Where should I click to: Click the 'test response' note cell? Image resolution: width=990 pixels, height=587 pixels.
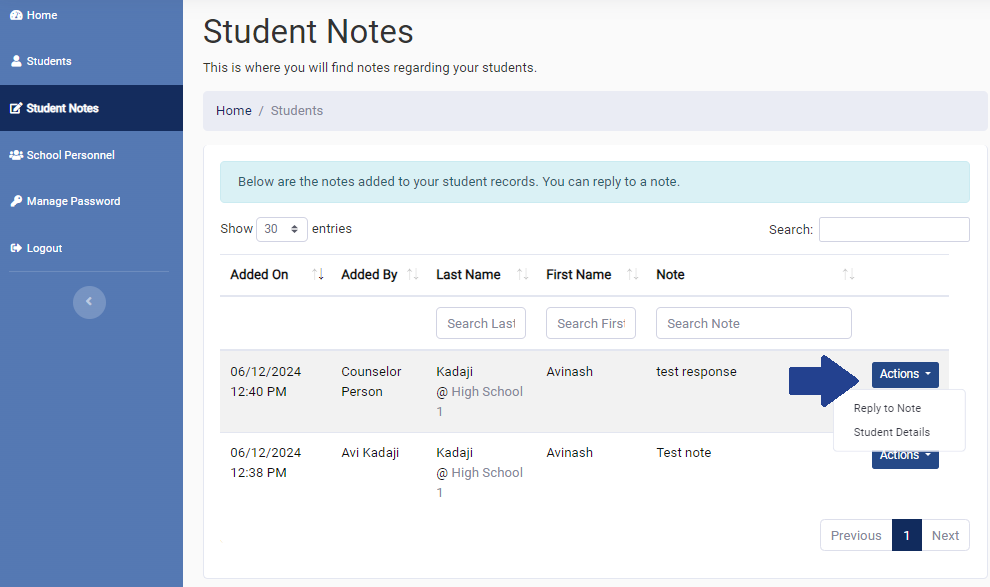696,372
